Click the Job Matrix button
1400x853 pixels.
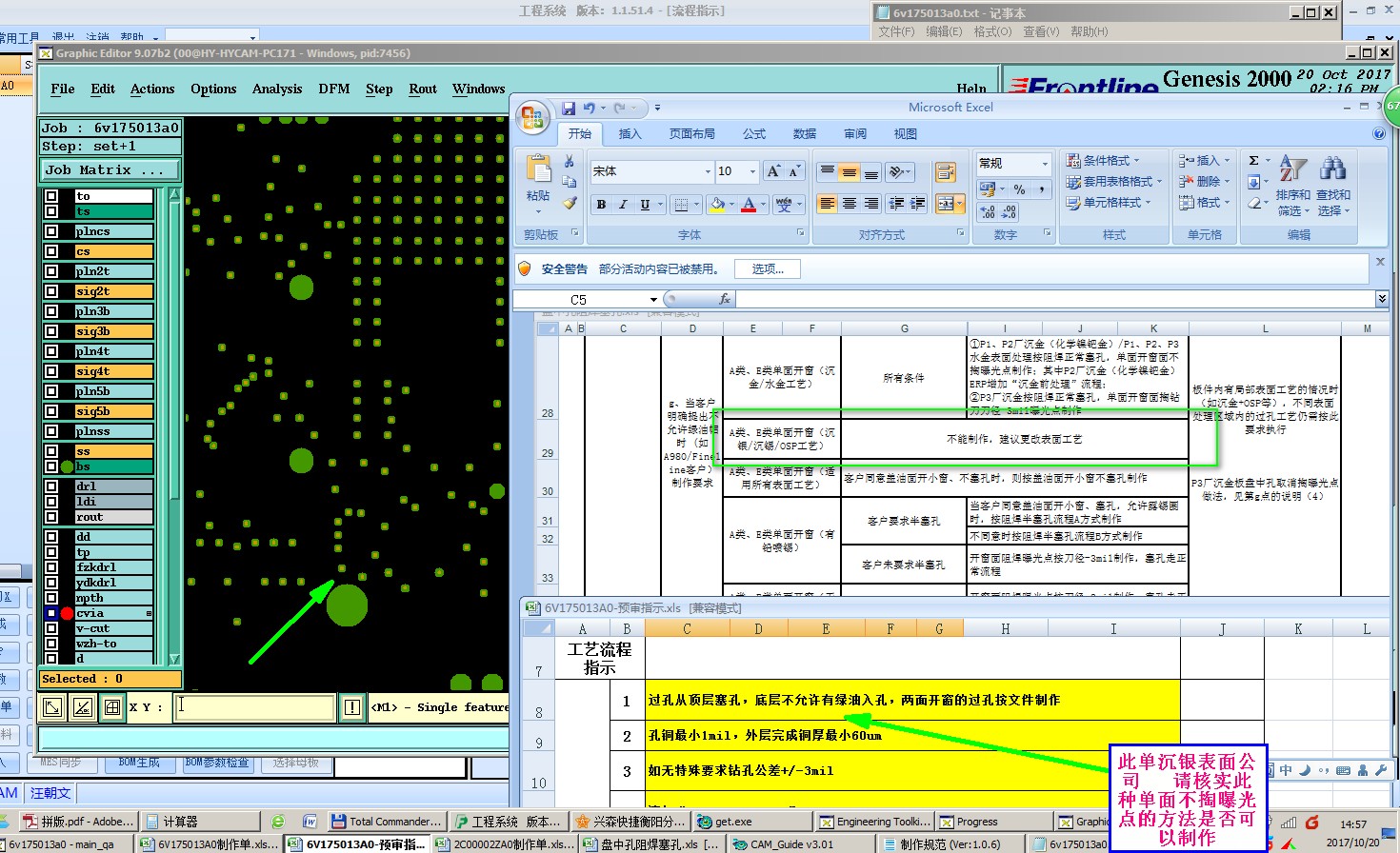[110, 169]
